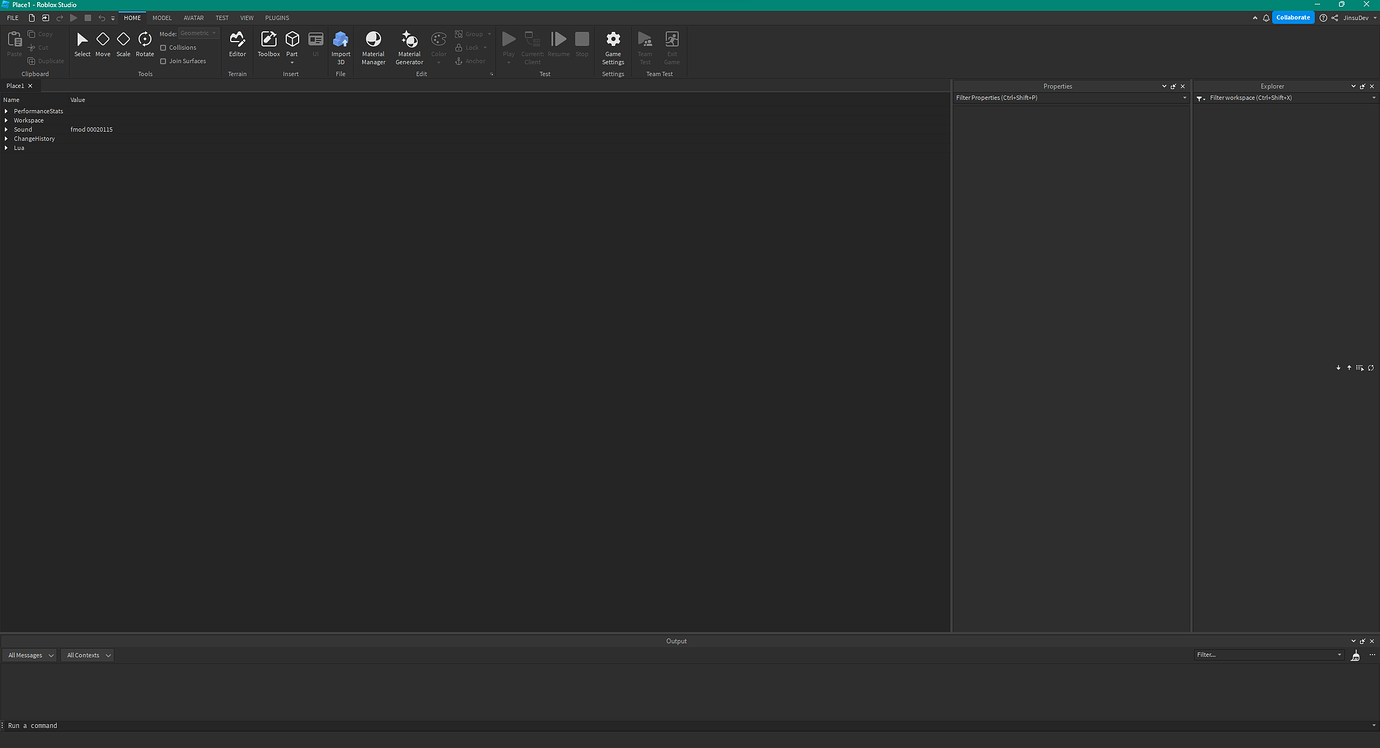Open the Geometric mode dropdown
Viewport: 1380px width, 748px height.
coord(197,33)
